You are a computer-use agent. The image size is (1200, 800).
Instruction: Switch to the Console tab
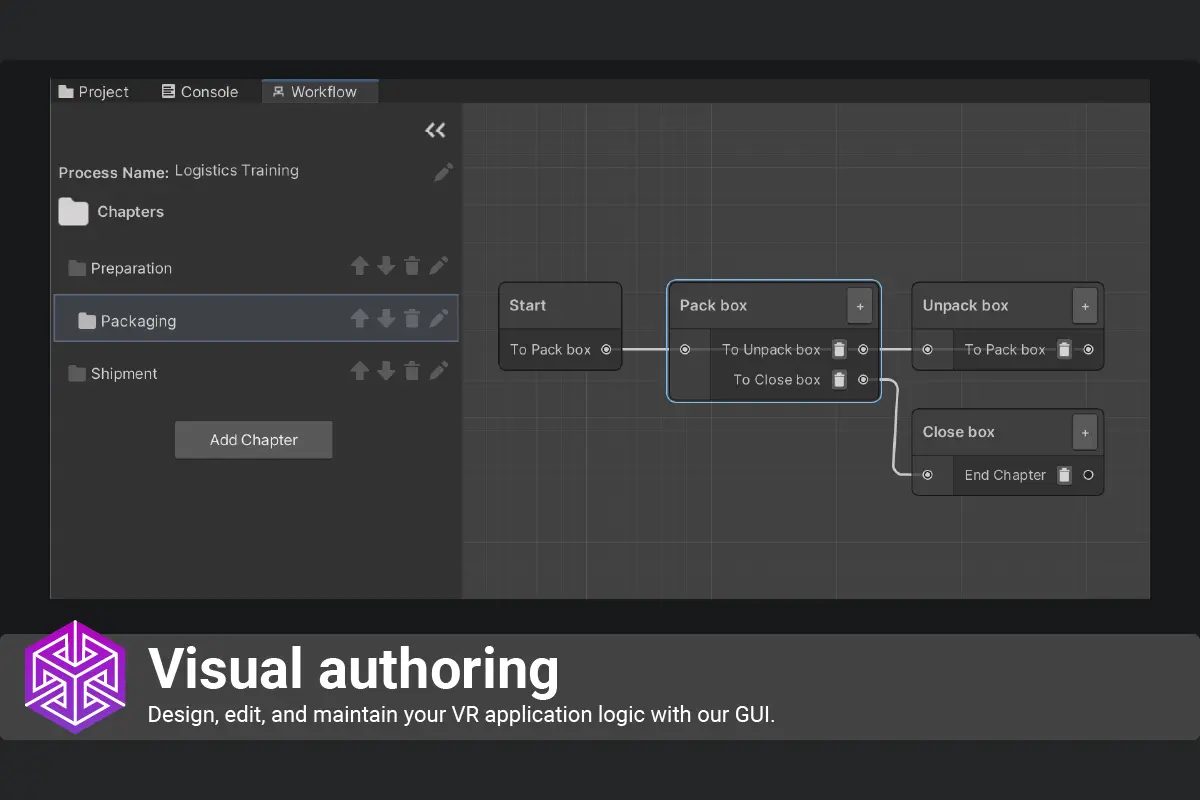200,92
